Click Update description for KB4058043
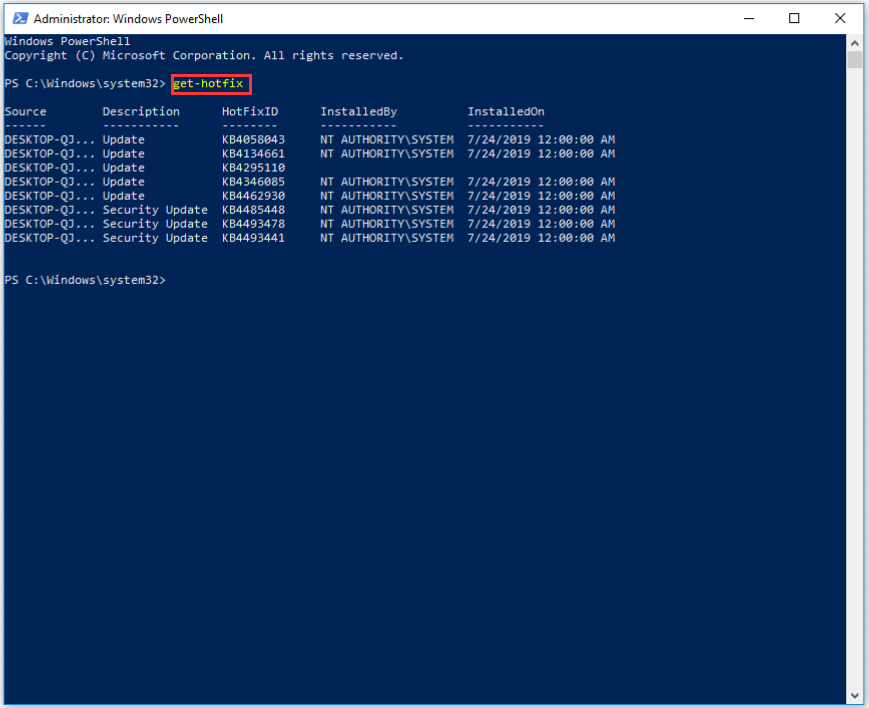Viewport: 869px width, 708px height. pyautogui.click(x=124, y=140)
